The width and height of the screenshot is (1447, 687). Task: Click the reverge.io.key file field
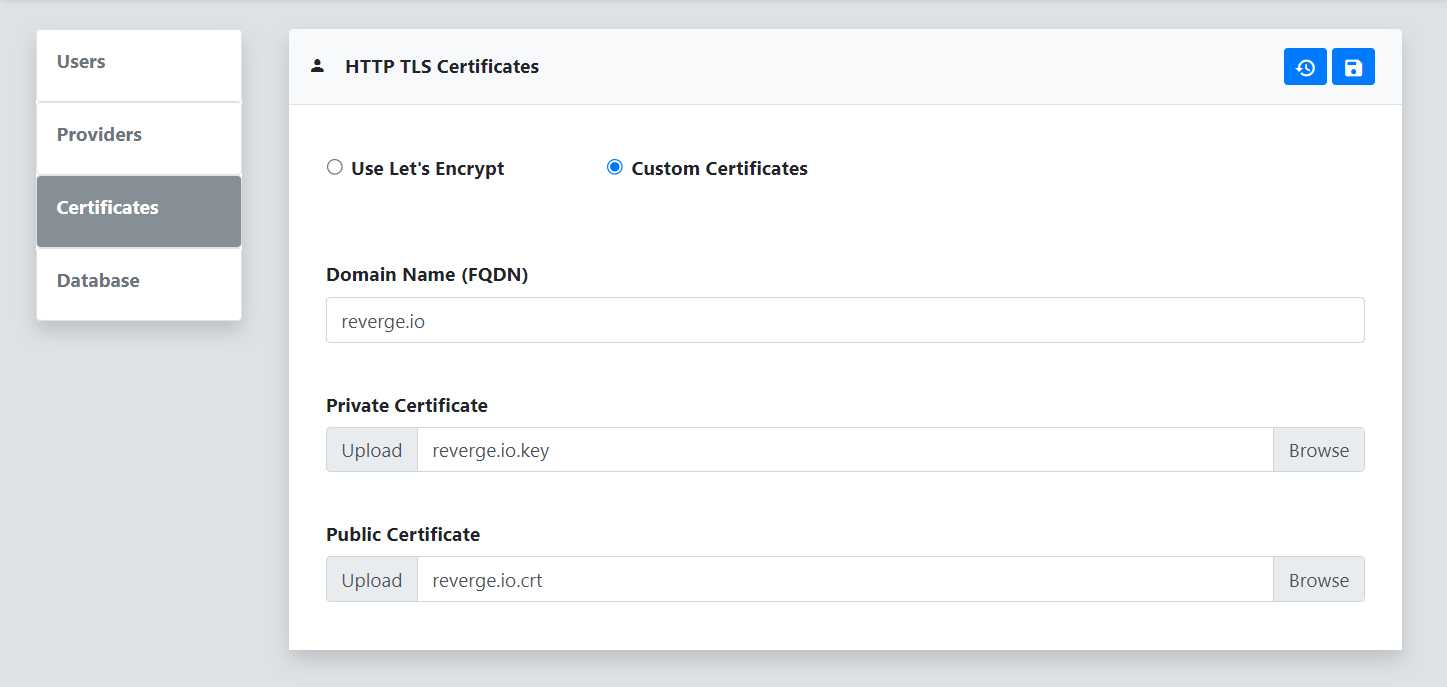845,450
